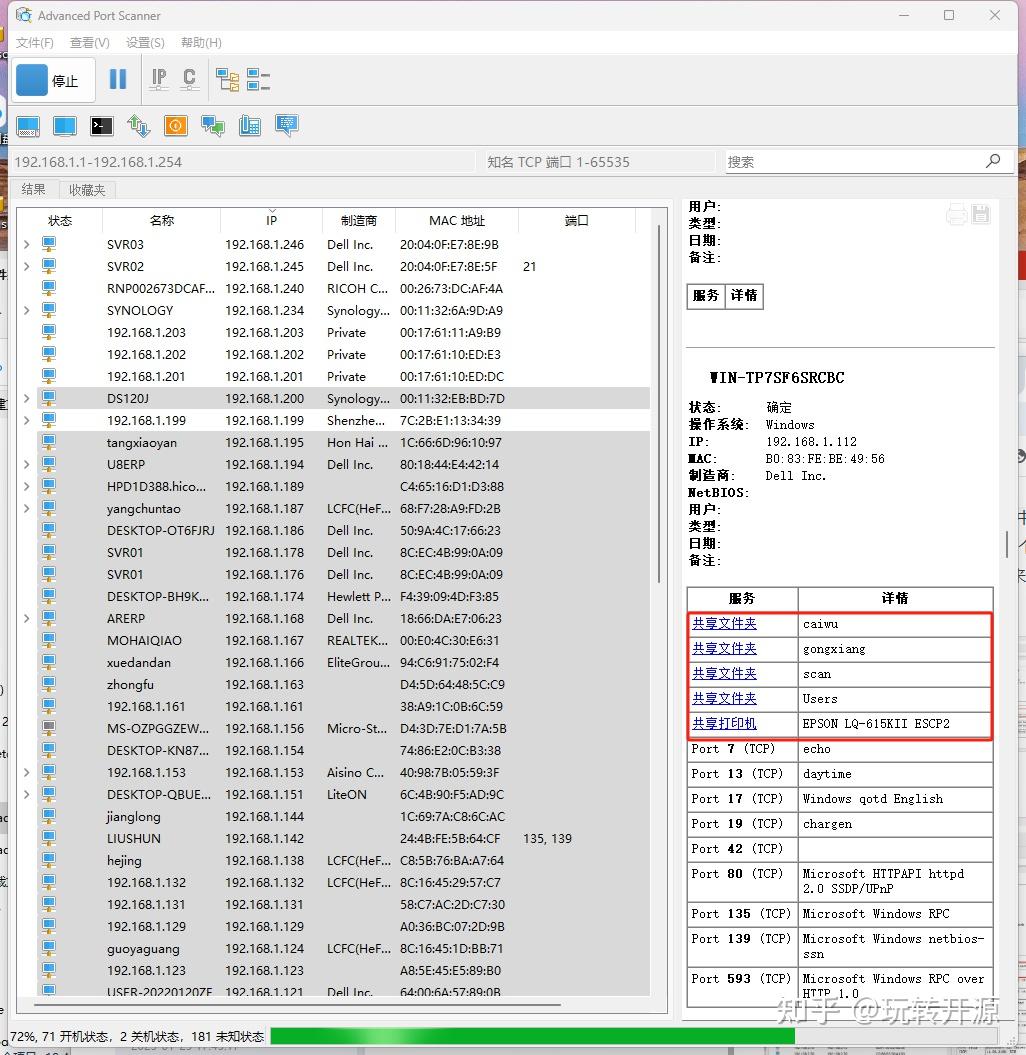Click the chat bubbles icon
Screen dimensions: 1026x1055
coord(212,126)
